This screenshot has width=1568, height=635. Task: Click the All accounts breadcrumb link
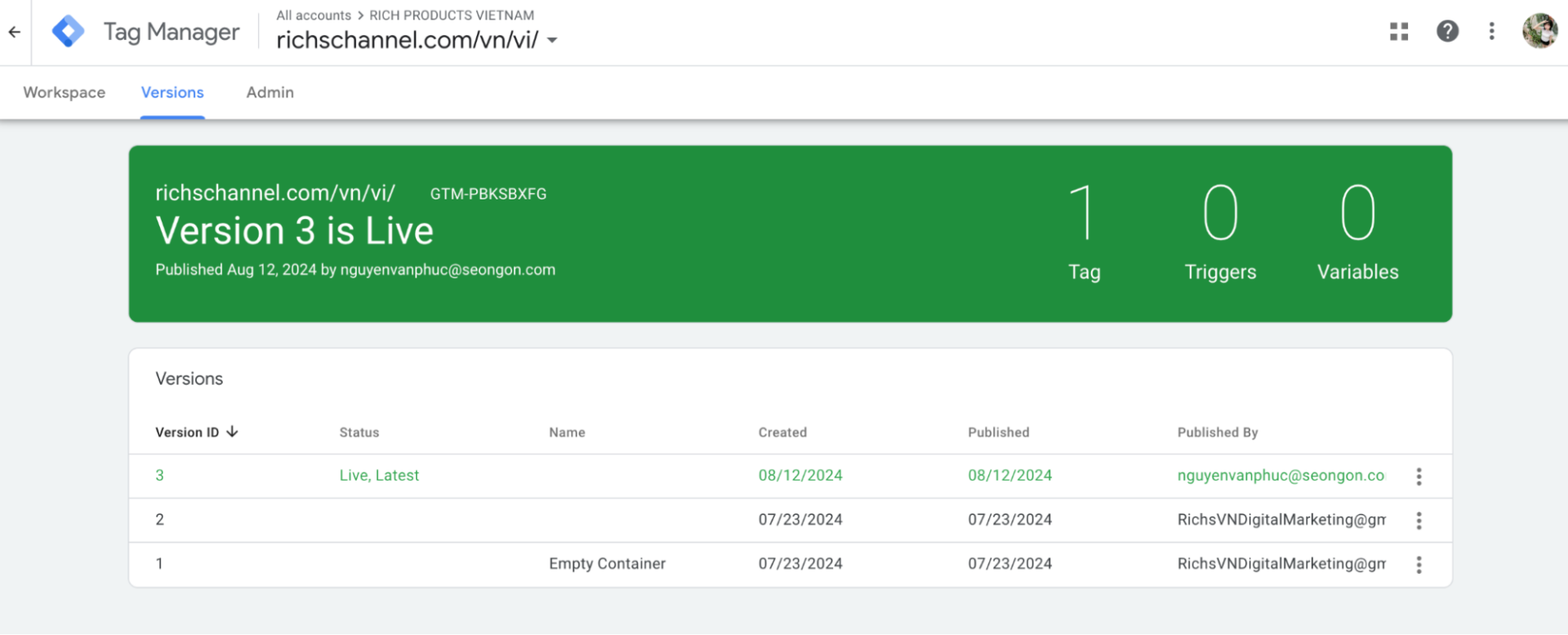click(x=314, y=16)
